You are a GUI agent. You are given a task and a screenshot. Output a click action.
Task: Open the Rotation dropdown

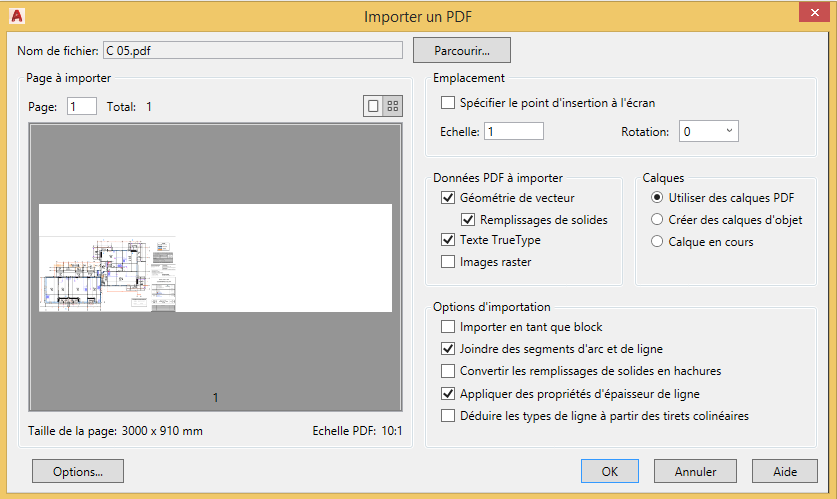(x=708, y=131)
